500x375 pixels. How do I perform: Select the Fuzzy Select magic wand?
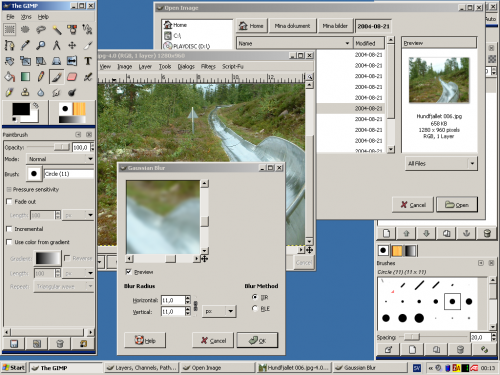tap(57, 30)
